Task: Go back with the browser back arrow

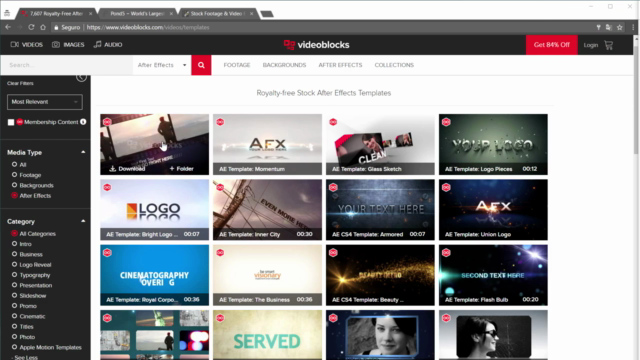Action: 8,27
